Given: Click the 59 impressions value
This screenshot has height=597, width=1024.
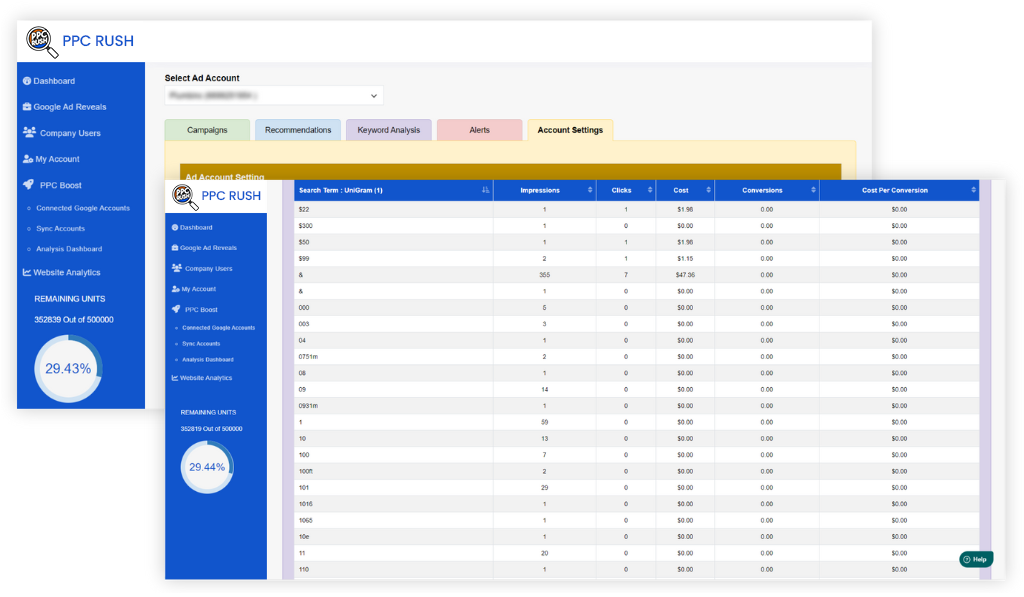Looking at the screenshot, I should (x=544, y=422).
